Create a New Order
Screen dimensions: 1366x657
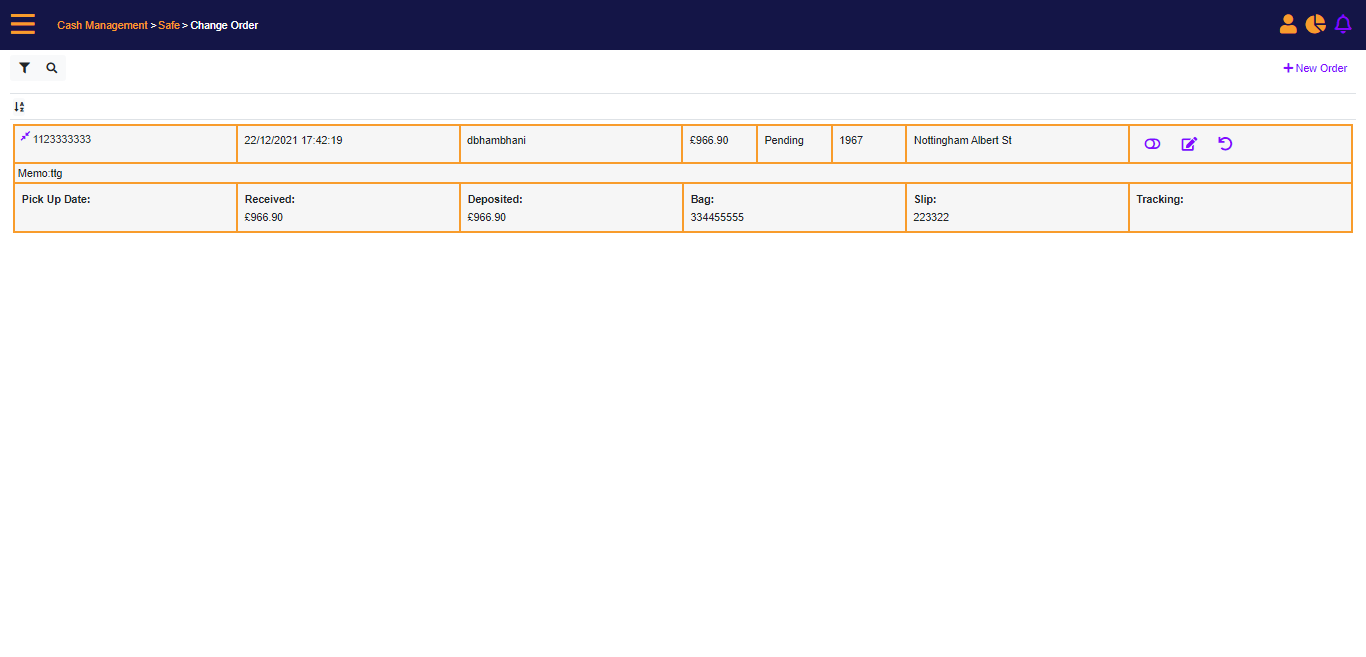[1315, 68]
